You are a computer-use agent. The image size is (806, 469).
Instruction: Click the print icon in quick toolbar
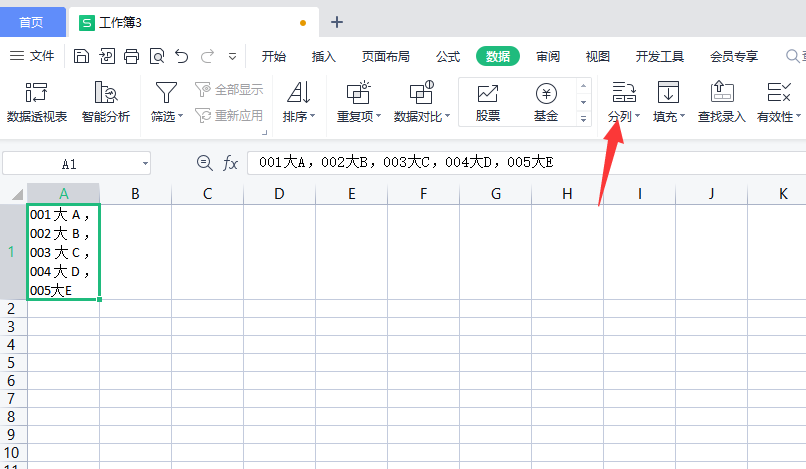[132, 56]
